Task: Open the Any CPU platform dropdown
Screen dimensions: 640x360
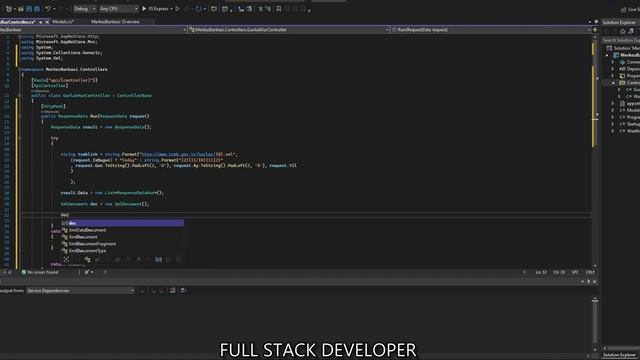Action: click(x=119, y=9)
